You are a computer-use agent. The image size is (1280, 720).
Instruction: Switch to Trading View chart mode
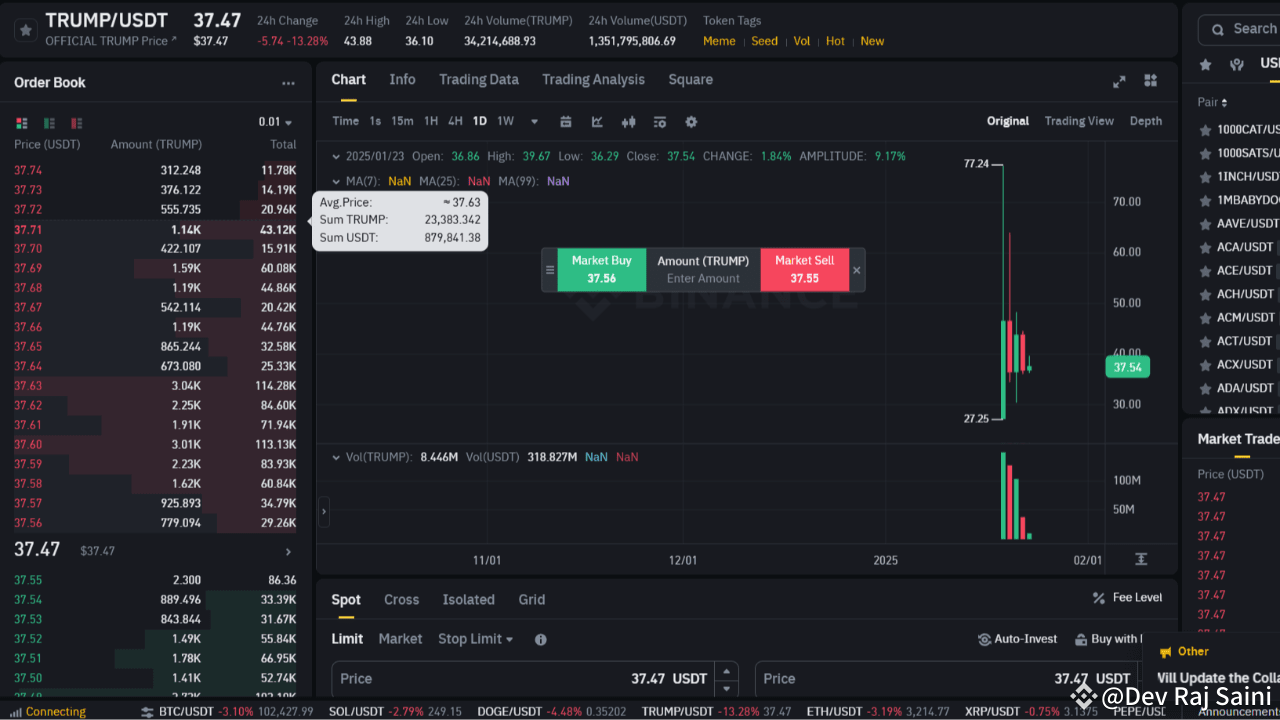coord(1079,121)
